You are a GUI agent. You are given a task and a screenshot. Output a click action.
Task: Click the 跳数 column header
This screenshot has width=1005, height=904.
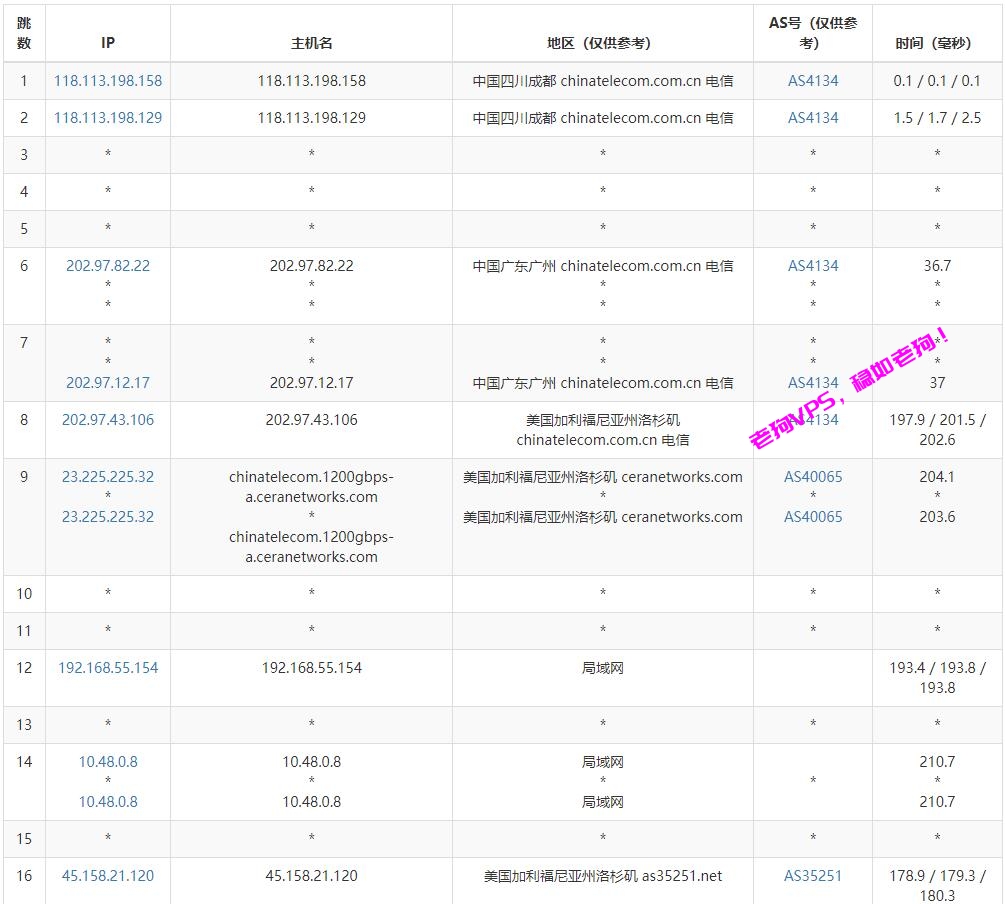24,33
